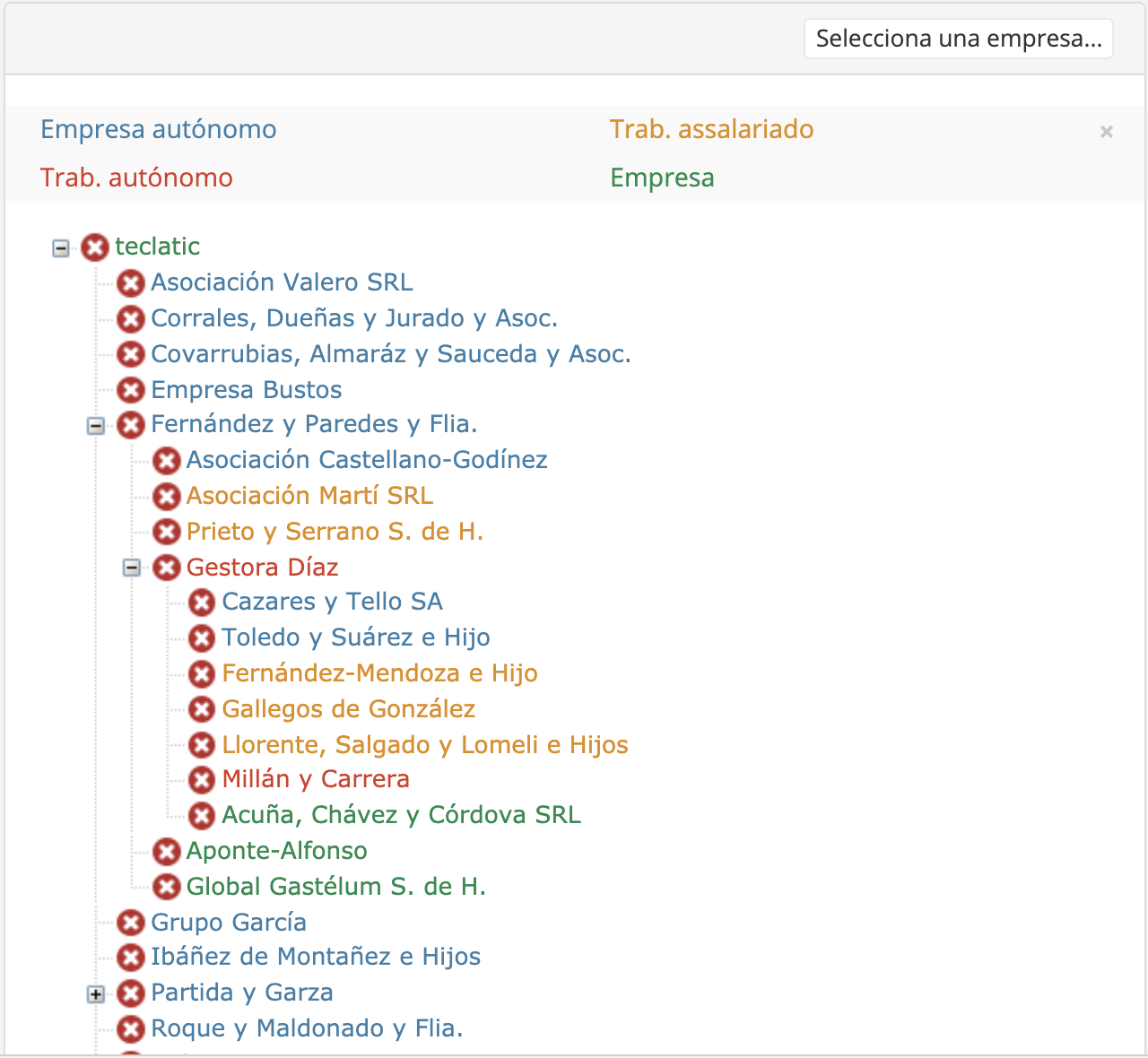
Task: Remove Gestora Díaz using the delete icon
Action: (166, 568)
